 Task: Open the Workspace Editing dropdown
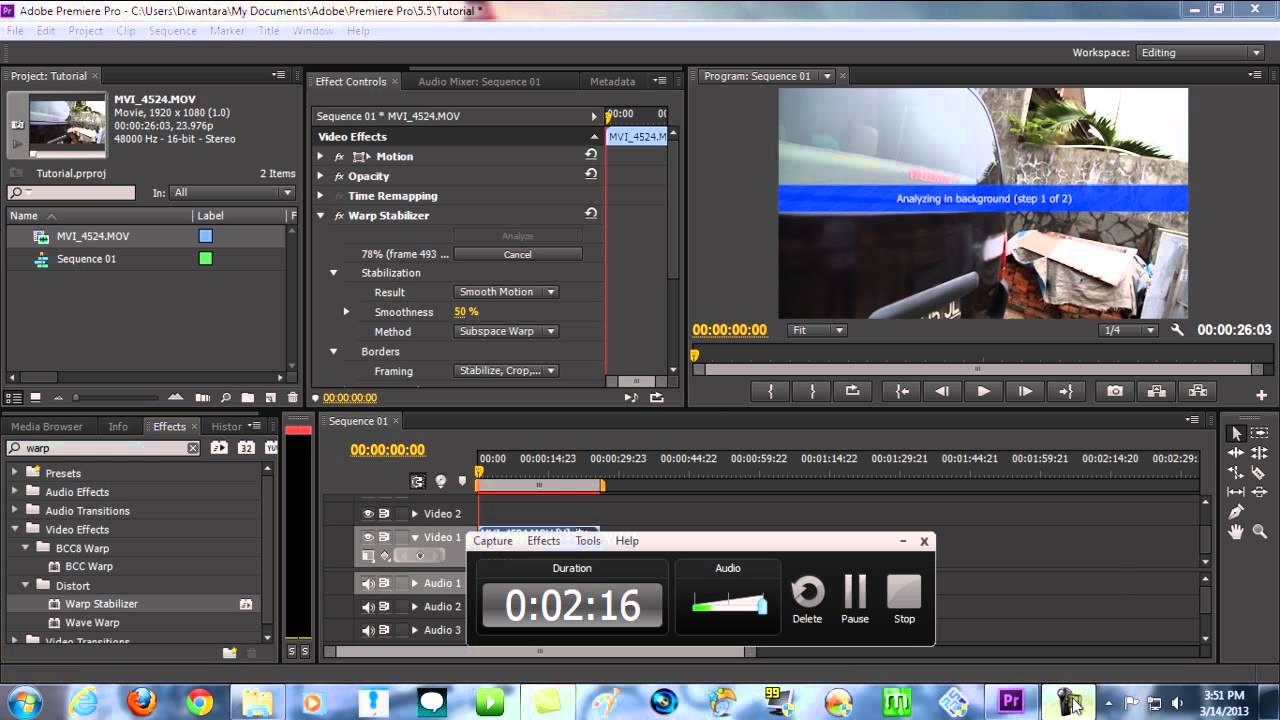tap(1201, 53)
